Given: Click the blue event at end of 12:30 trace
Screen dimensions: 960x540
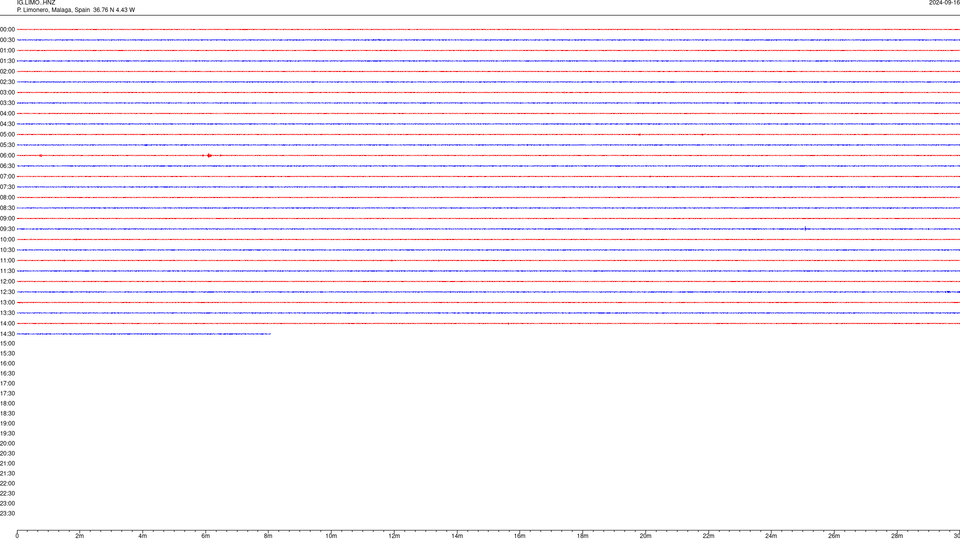Looking at the screenshot, I should coord(948,292).
